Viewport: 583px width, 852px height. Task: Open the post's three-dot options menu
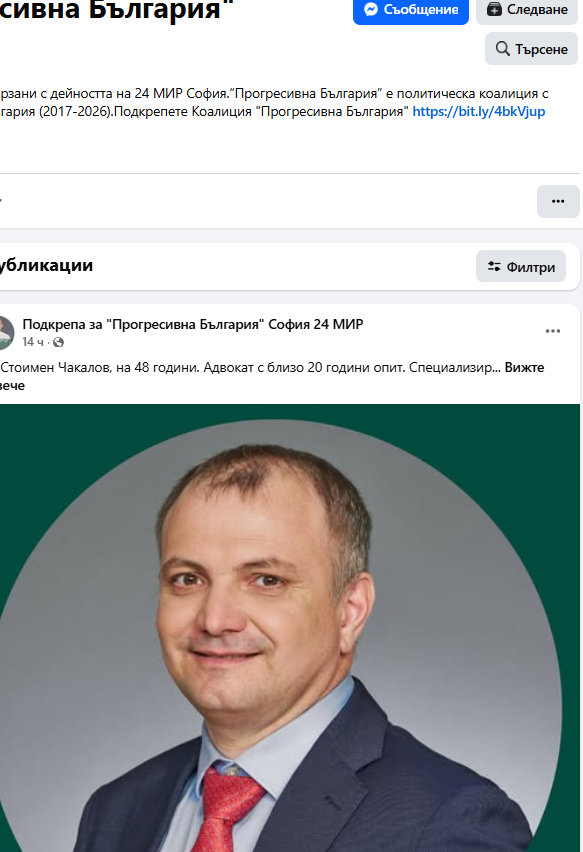pyautogui.click(x=553, y=331)
